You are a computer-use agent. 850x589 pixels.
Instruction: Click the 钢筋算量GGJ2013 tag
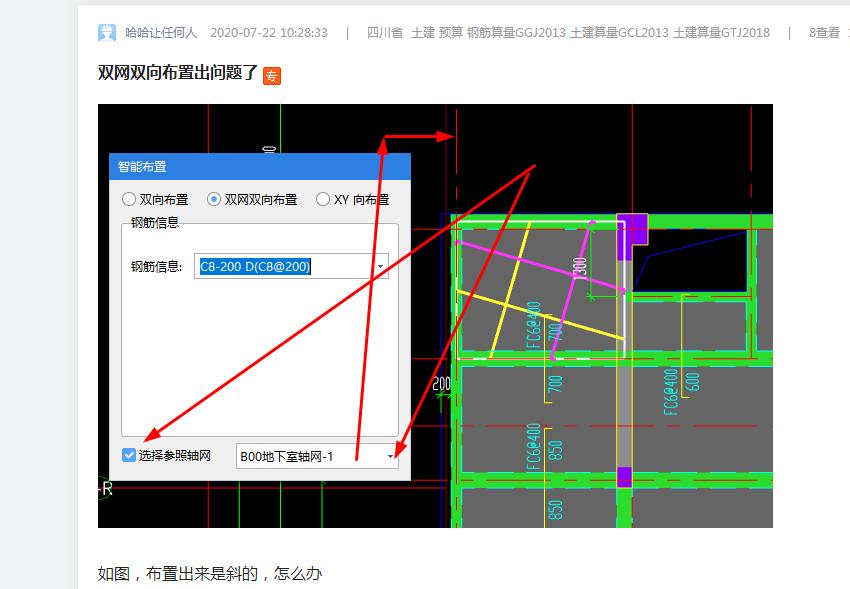(516, 33)
